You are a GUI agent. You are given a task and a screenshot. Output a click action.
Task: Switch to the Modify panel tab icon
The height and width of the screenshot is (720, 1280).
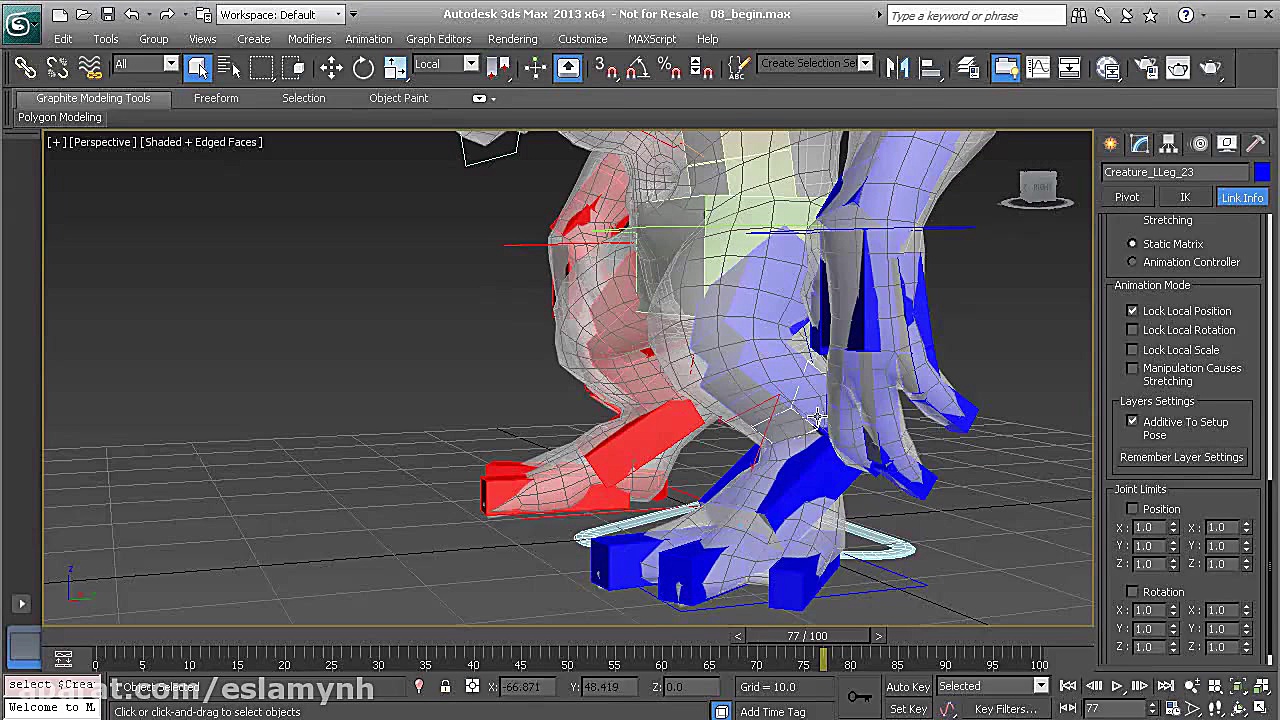(1139, 144)
